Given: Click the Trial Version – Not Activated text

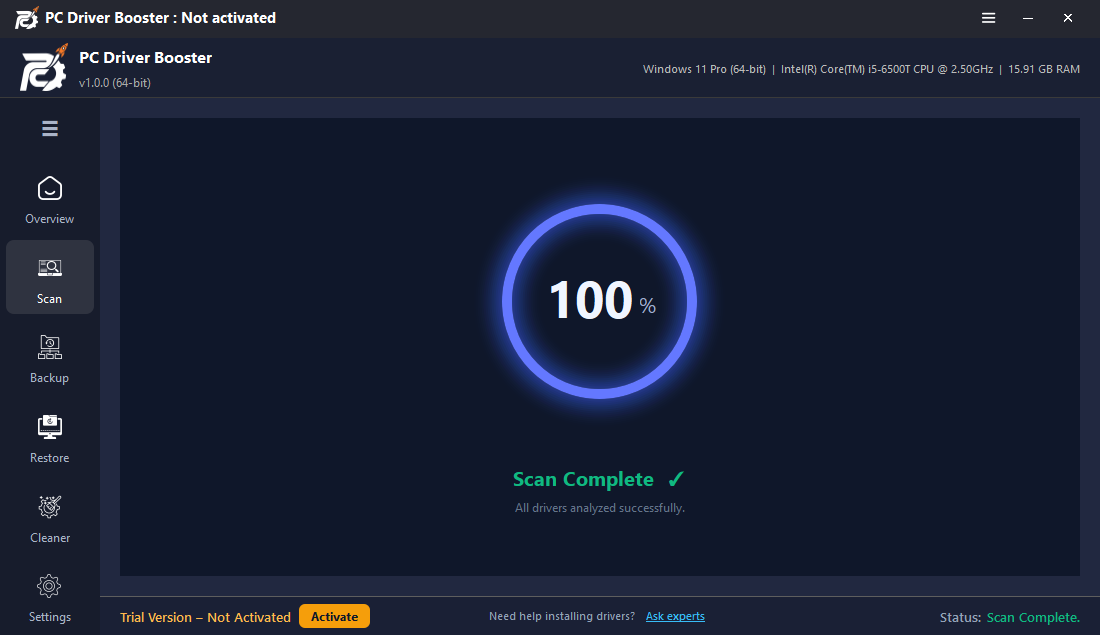Looking at the screenshot, I should coord(205,617).
